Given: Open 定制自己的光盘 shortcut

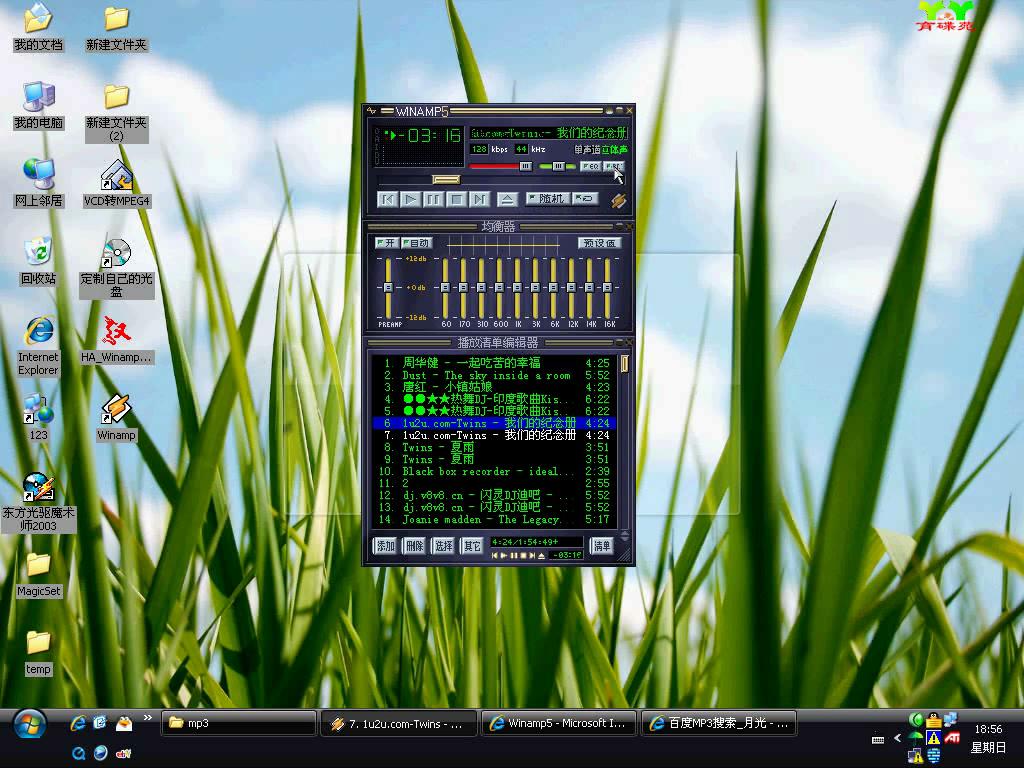Looking at the screenshot, I should click(x=116, y=268).
